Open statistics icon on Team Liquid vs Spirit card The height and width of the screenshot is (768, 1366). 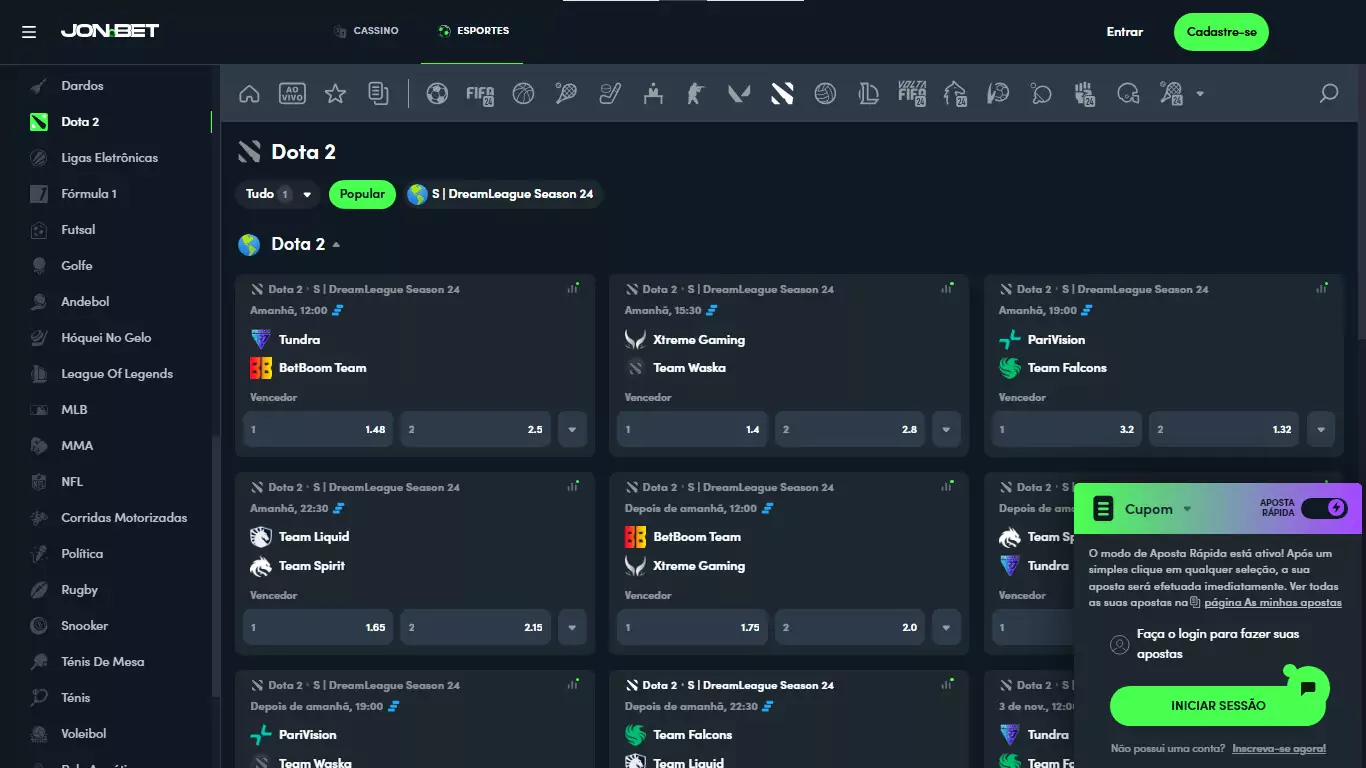pos(573,486)
